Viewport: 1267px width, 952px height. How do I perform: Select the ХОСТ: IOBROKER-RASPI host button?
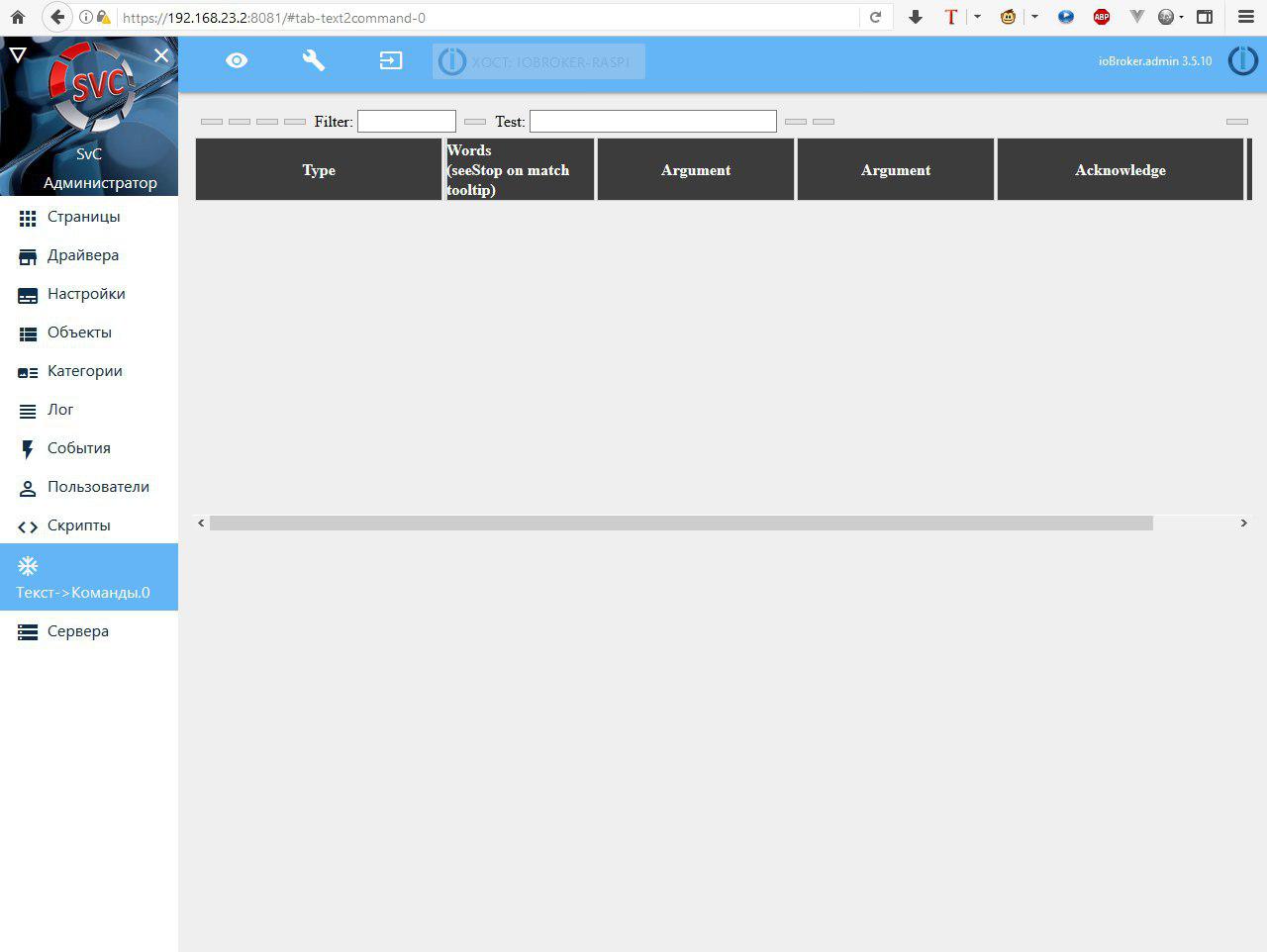538,61
